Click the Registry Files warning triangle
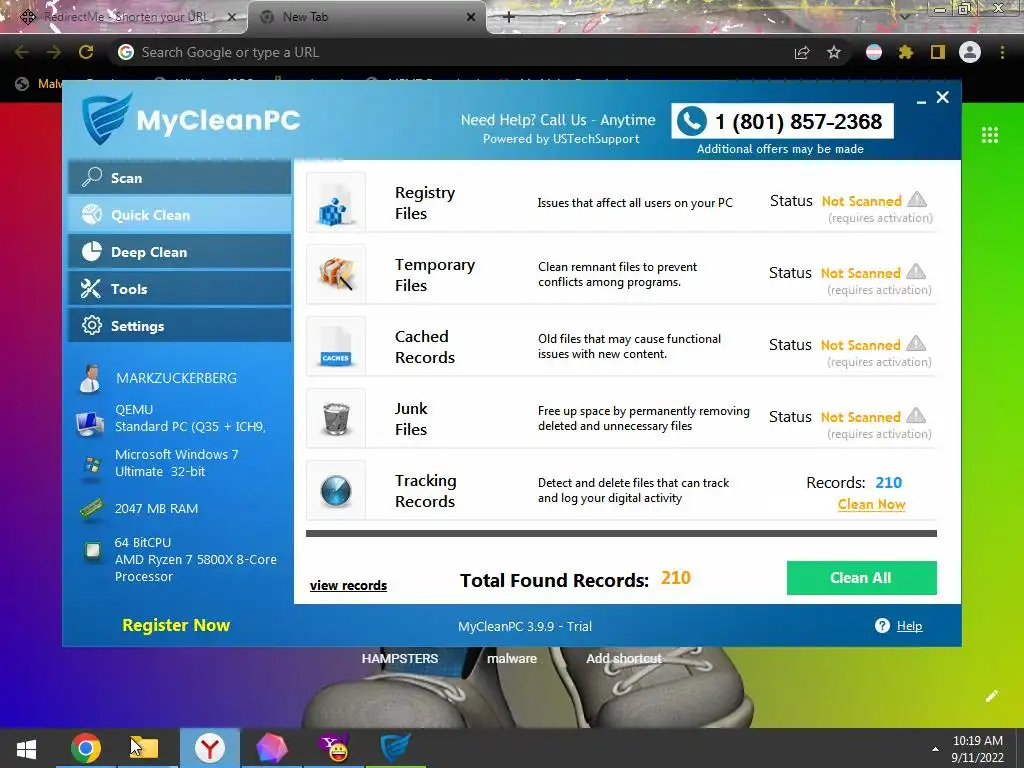This screenshot has width=1024, height=768. [x=918, y=199]
